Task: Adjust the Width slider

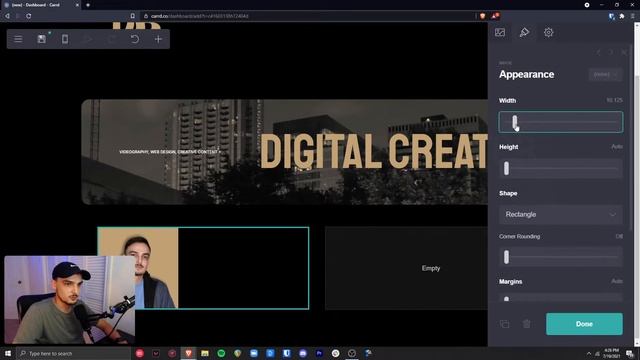Action: [561, 122]
